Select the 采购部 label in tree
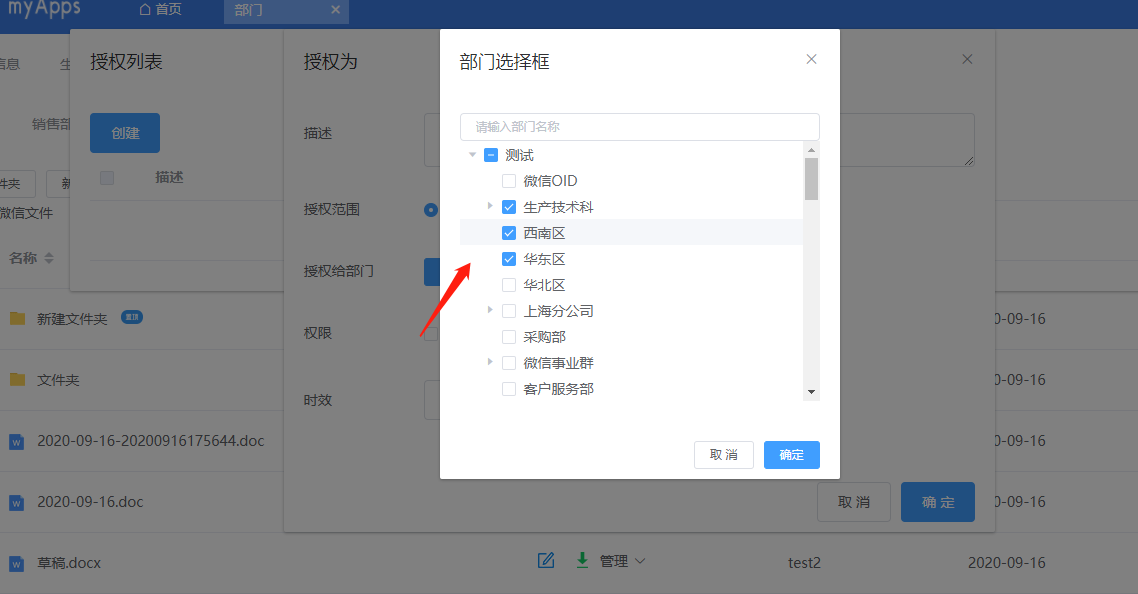This screenshot has height=594, width=1138. pos(544,337)
